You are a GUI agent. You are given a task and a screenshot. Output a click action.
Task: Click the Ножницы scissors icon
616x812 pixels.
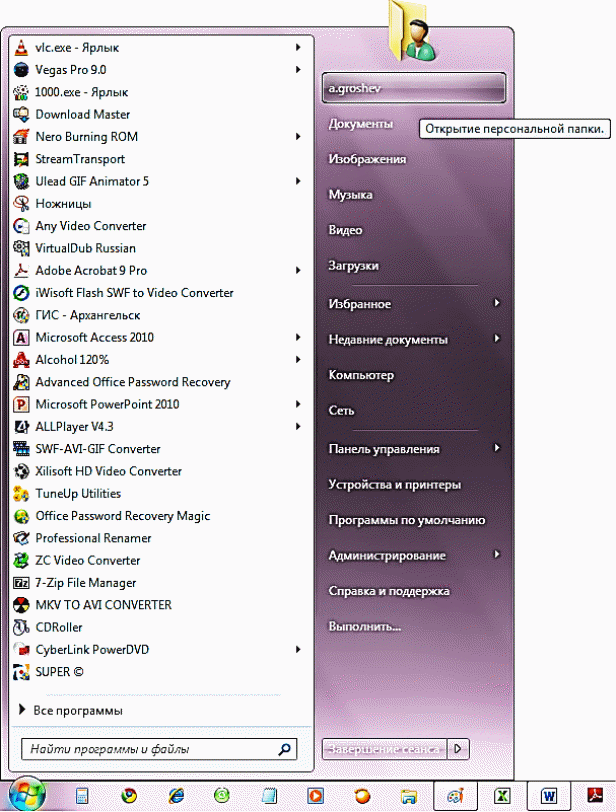pyautogui.click(x=21, y=204)
